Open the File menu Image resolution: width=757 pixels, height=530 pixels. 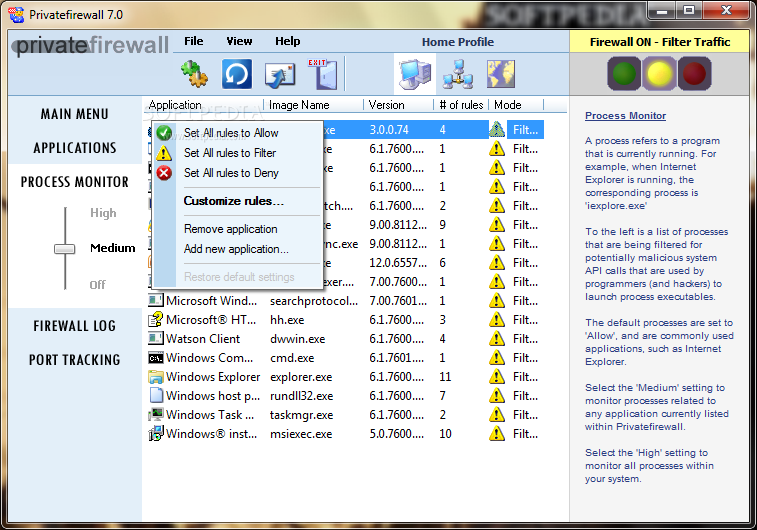pyautogui.click(x=194, y=42)
